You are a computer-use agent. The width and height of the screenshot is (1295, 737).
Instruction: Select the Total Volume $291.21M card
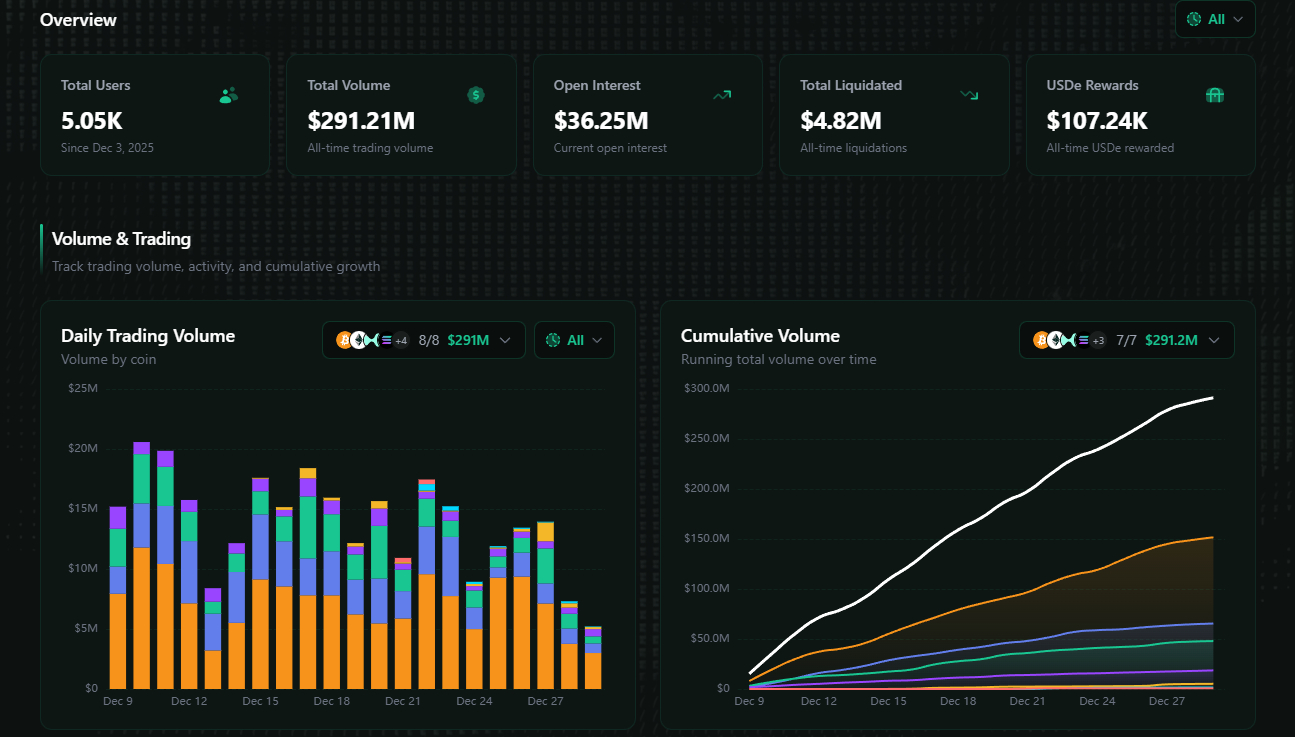pos(401,115)
